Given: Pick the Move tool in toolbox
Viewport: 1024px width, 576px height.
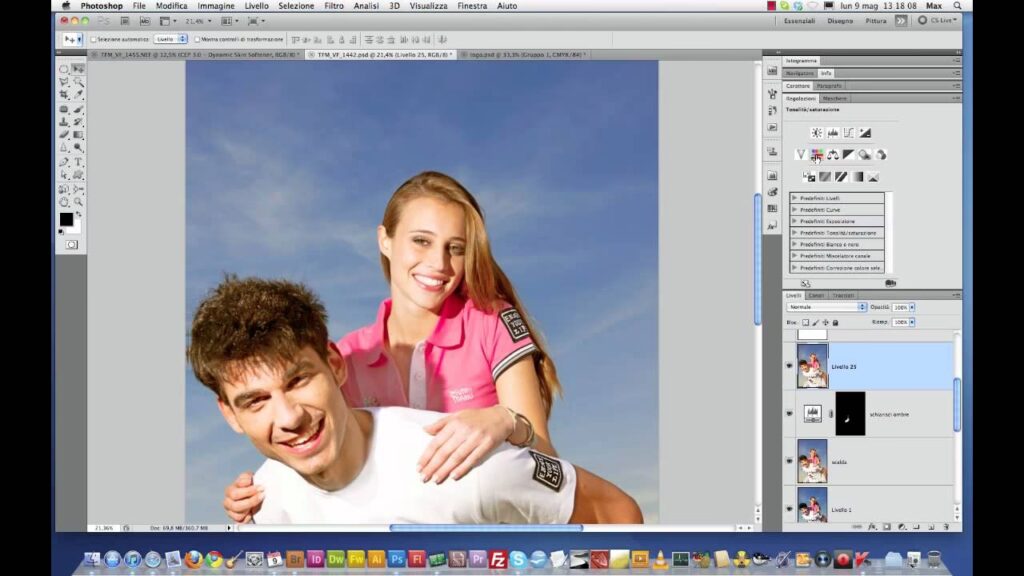Looking at the screenshot, I should coord(78,69).
